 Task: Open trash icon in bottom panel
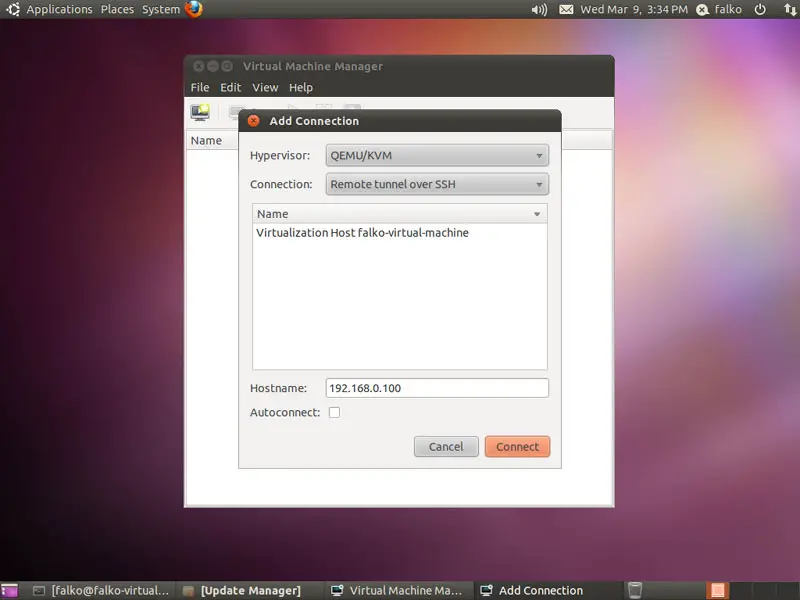635,591
